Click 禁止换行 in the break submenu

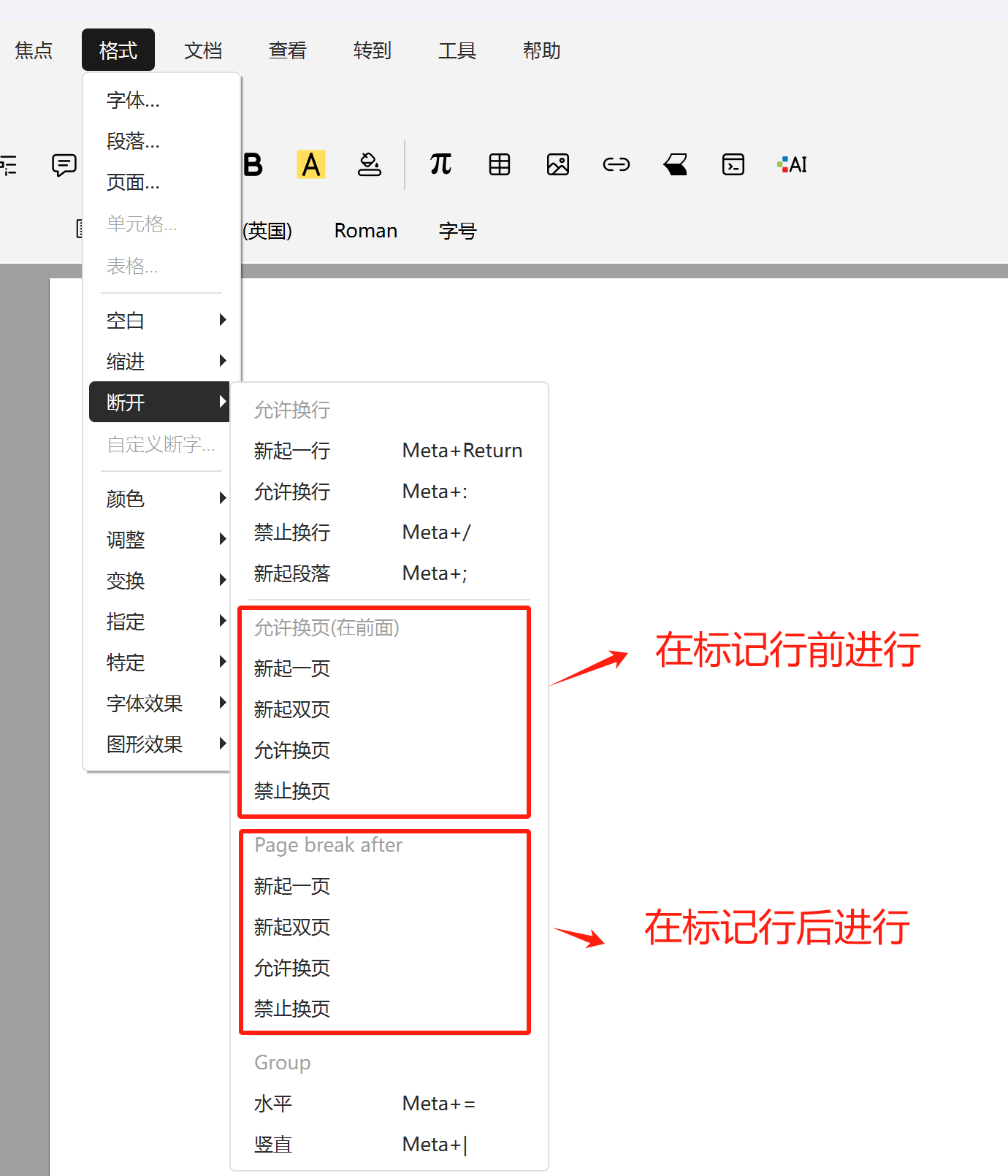coord(292,532)
